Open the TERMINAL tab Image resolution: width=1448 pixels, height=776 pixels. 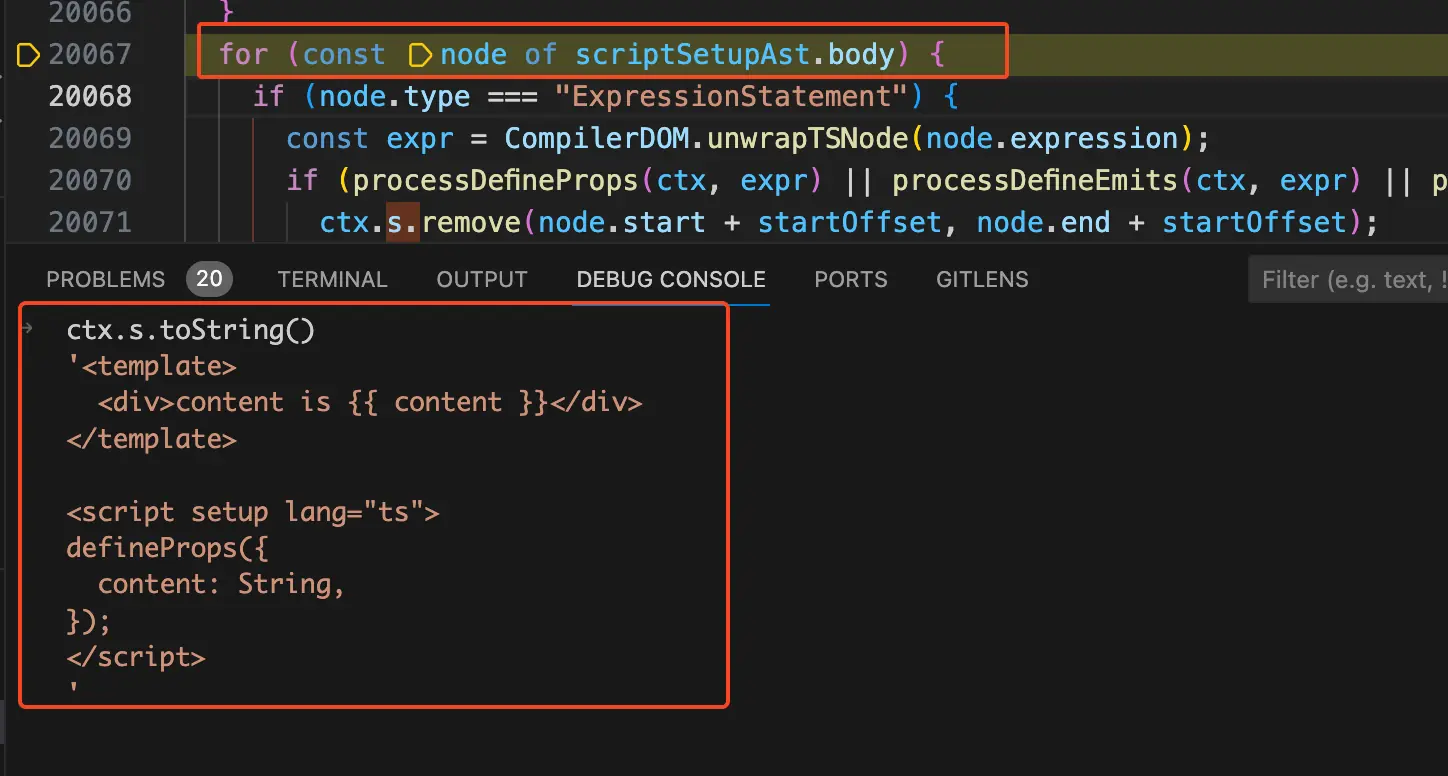pyautogui.click(x=332, y=280)
